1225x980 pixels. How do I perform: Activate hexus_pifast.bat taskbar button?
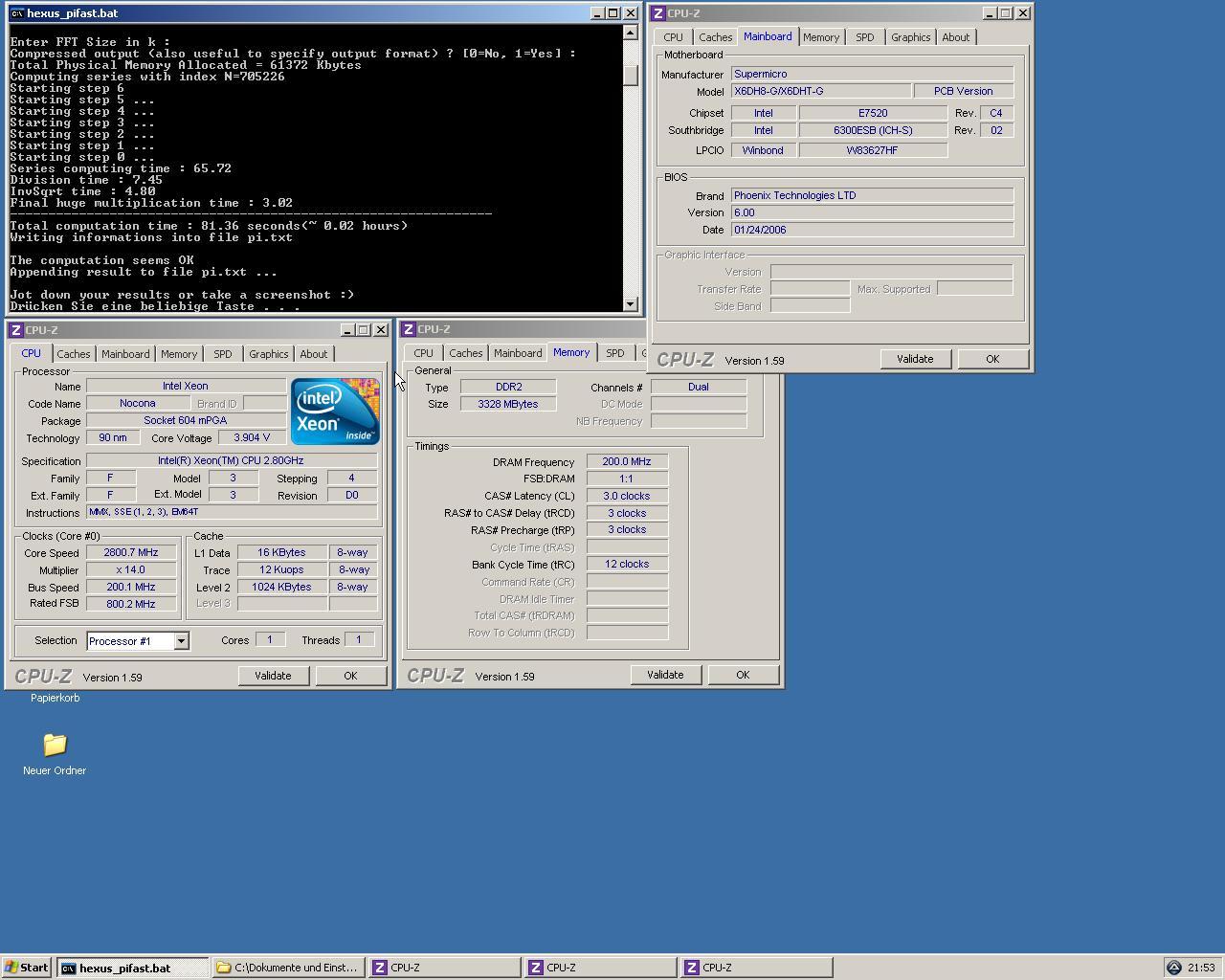pos(133,968)
